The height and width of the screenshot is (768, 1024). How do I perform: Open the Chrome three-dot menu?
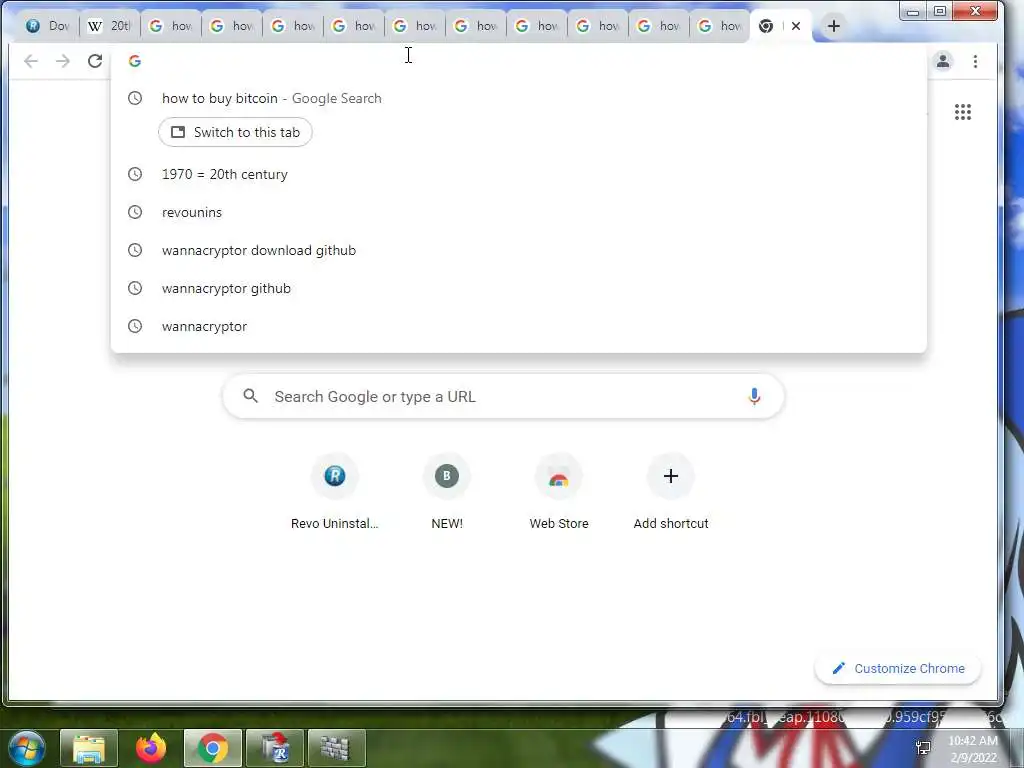[976, 61]
